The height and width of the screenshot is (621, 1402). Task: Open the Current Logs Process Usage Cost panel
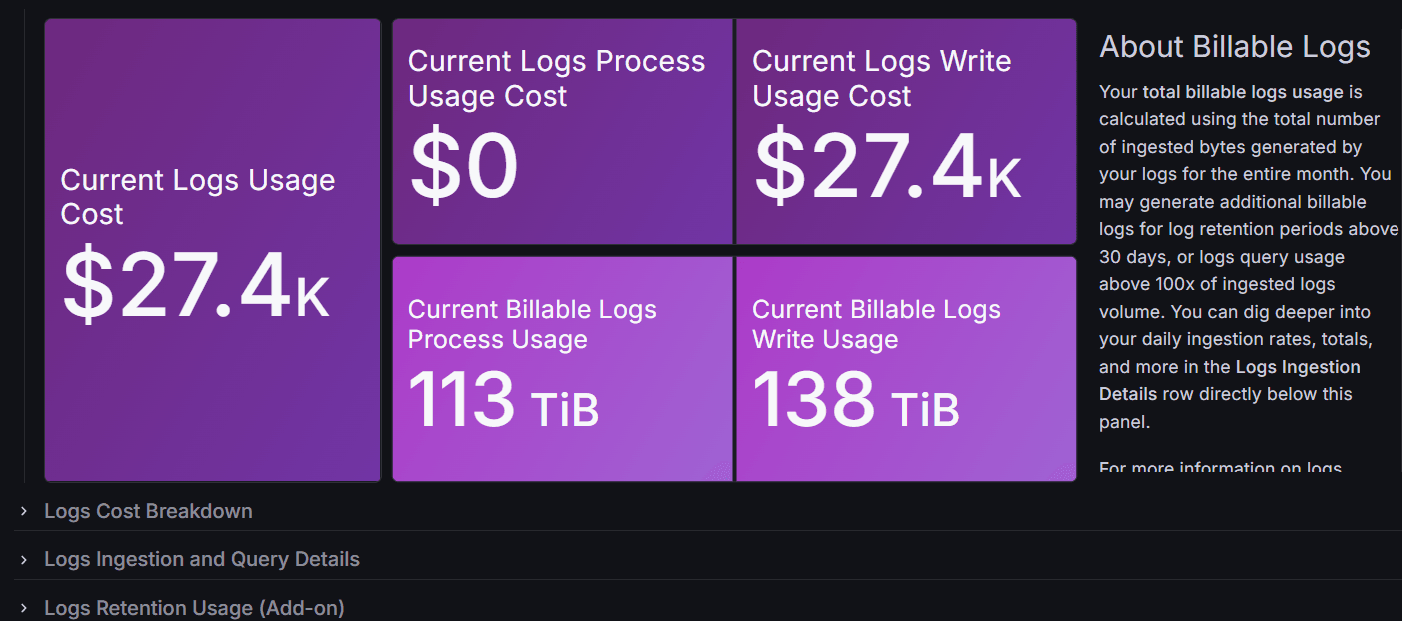(x=562, y=130)
